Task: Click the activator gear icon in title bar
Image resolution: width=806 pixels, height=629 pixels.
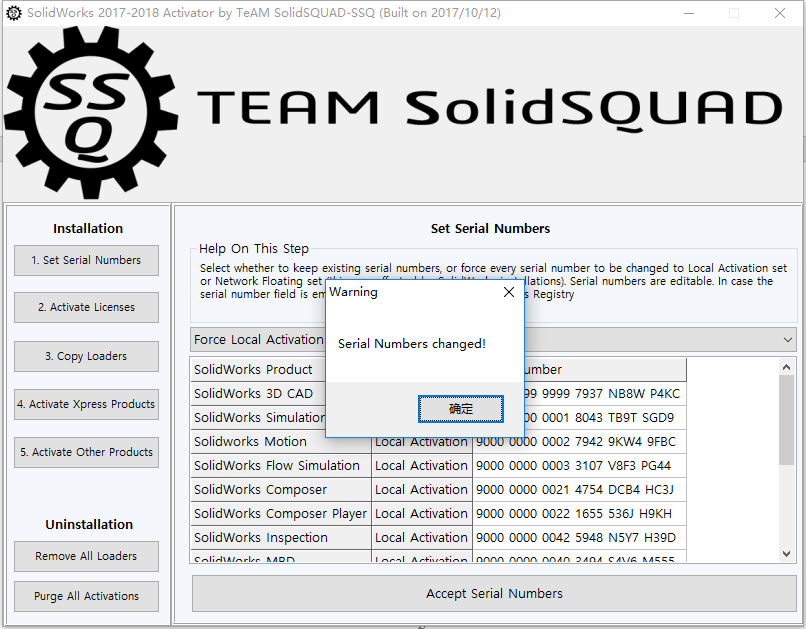Action: point(14,13)
